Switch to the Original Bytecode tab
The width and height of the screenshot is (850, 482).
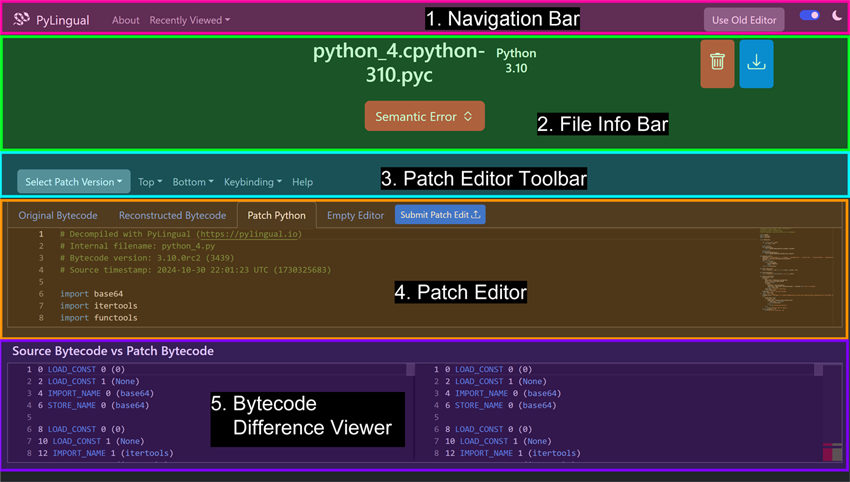click(58, 215)
